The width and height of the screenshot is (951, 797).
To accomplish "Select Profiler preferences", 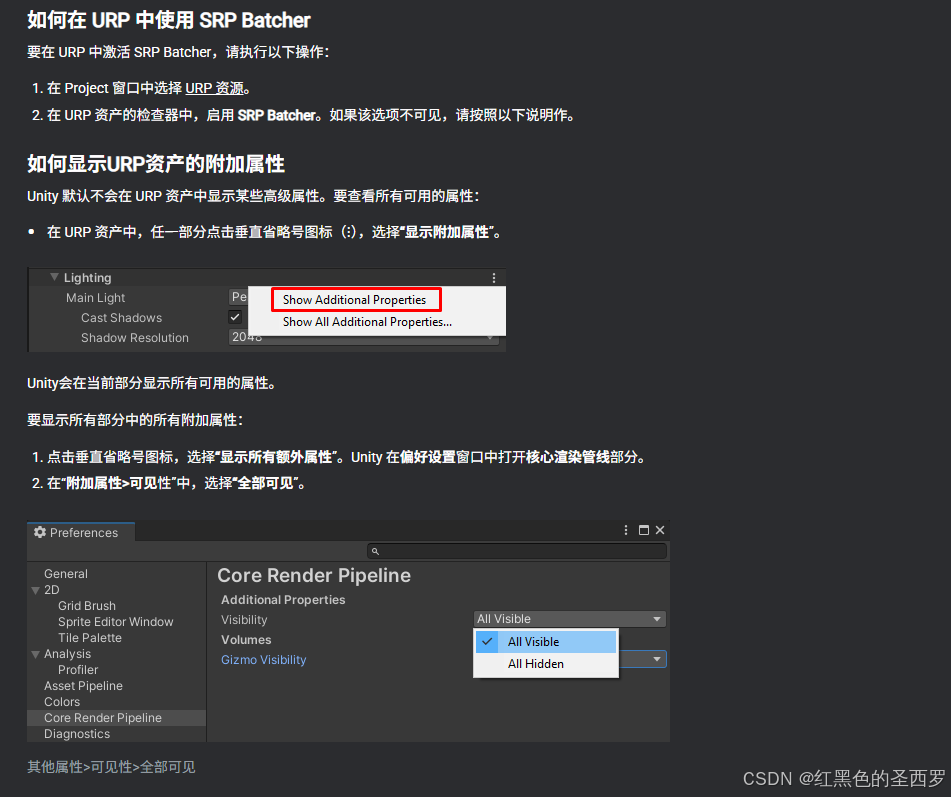I will [x=78, y=670].
